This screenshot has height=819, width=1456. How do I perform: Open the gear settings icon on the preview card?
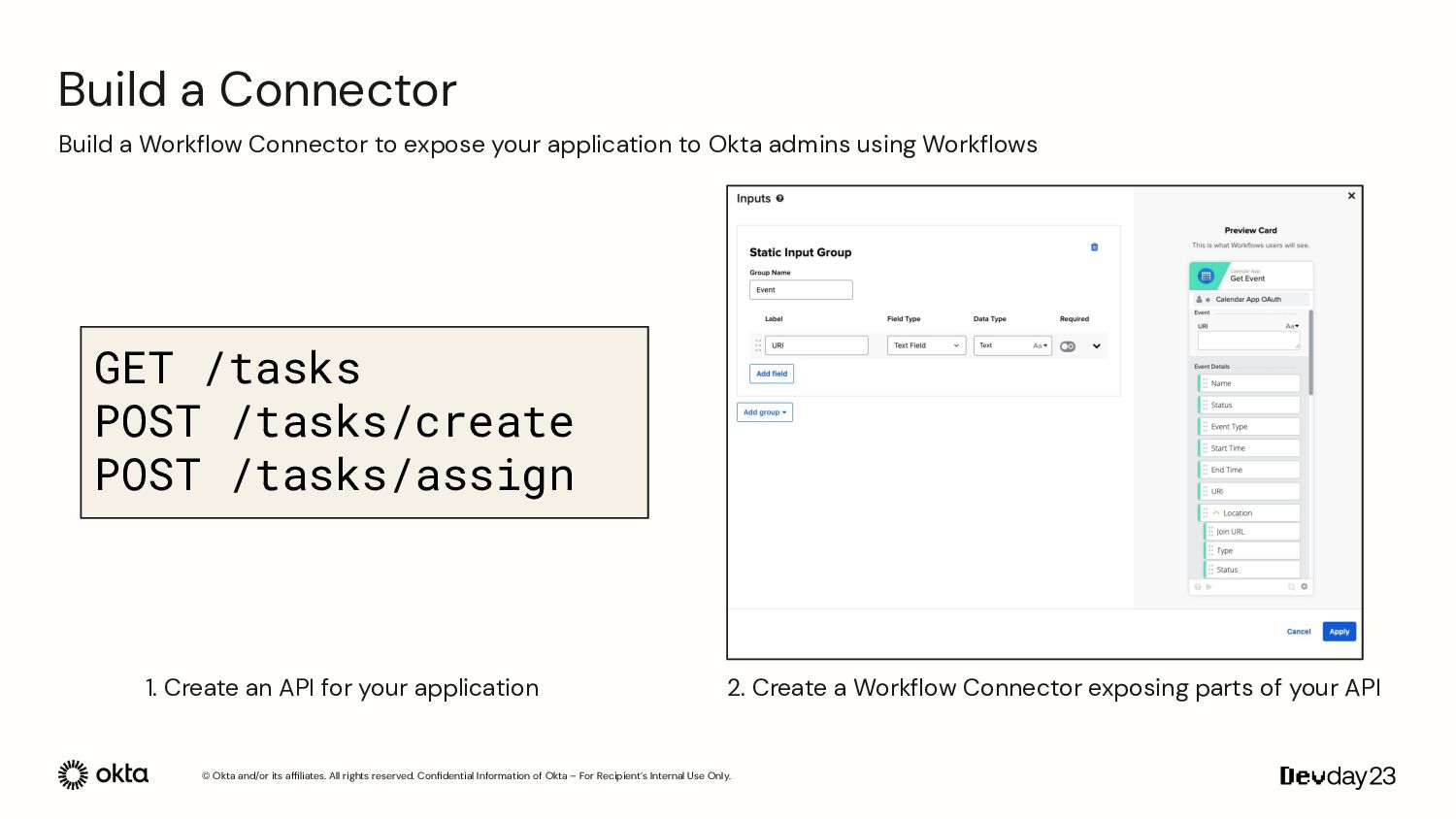pos(1304,586)
